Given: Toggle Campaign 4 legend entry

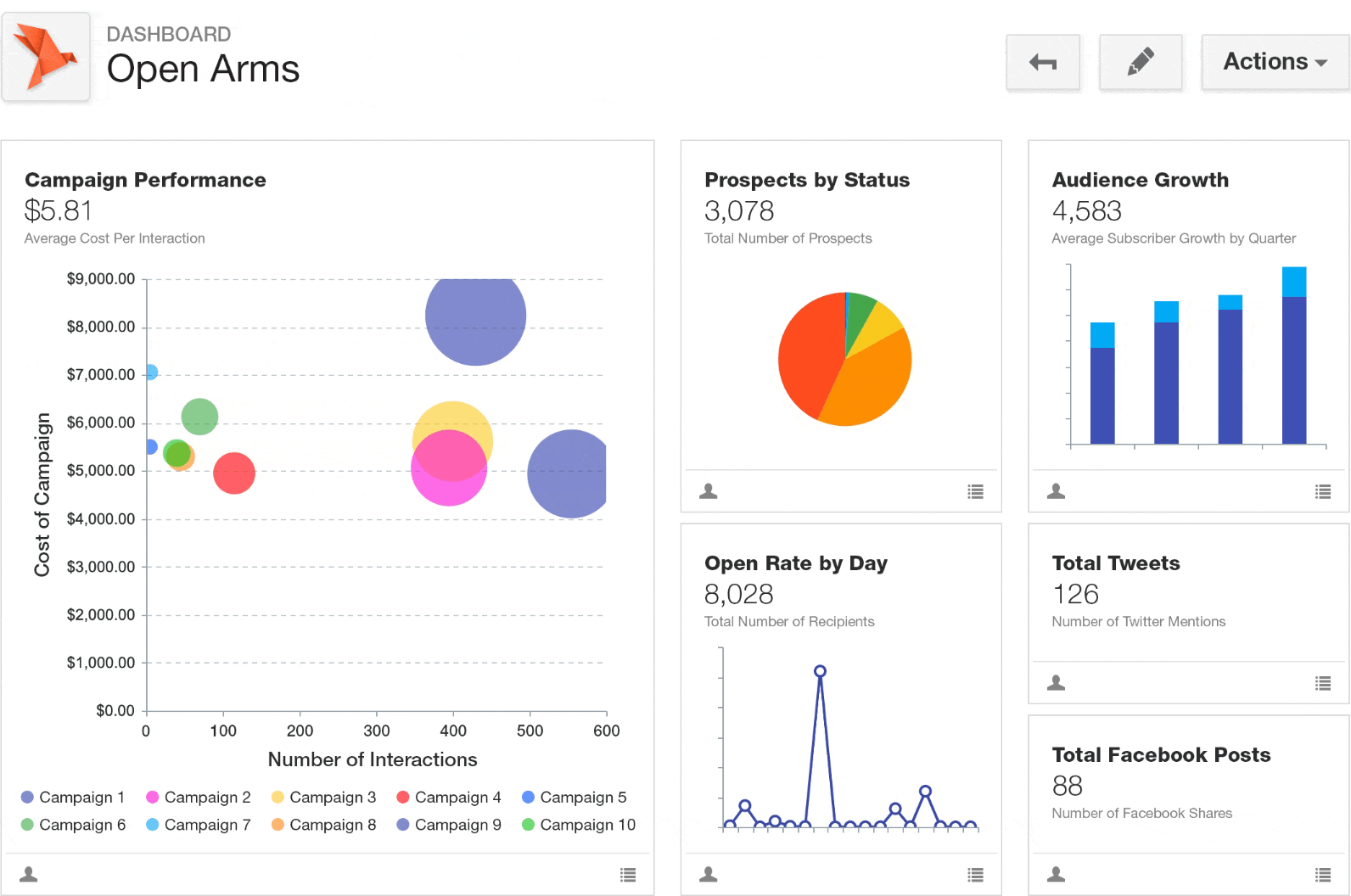Looking at the screenshot, I should tap(449, 798).
